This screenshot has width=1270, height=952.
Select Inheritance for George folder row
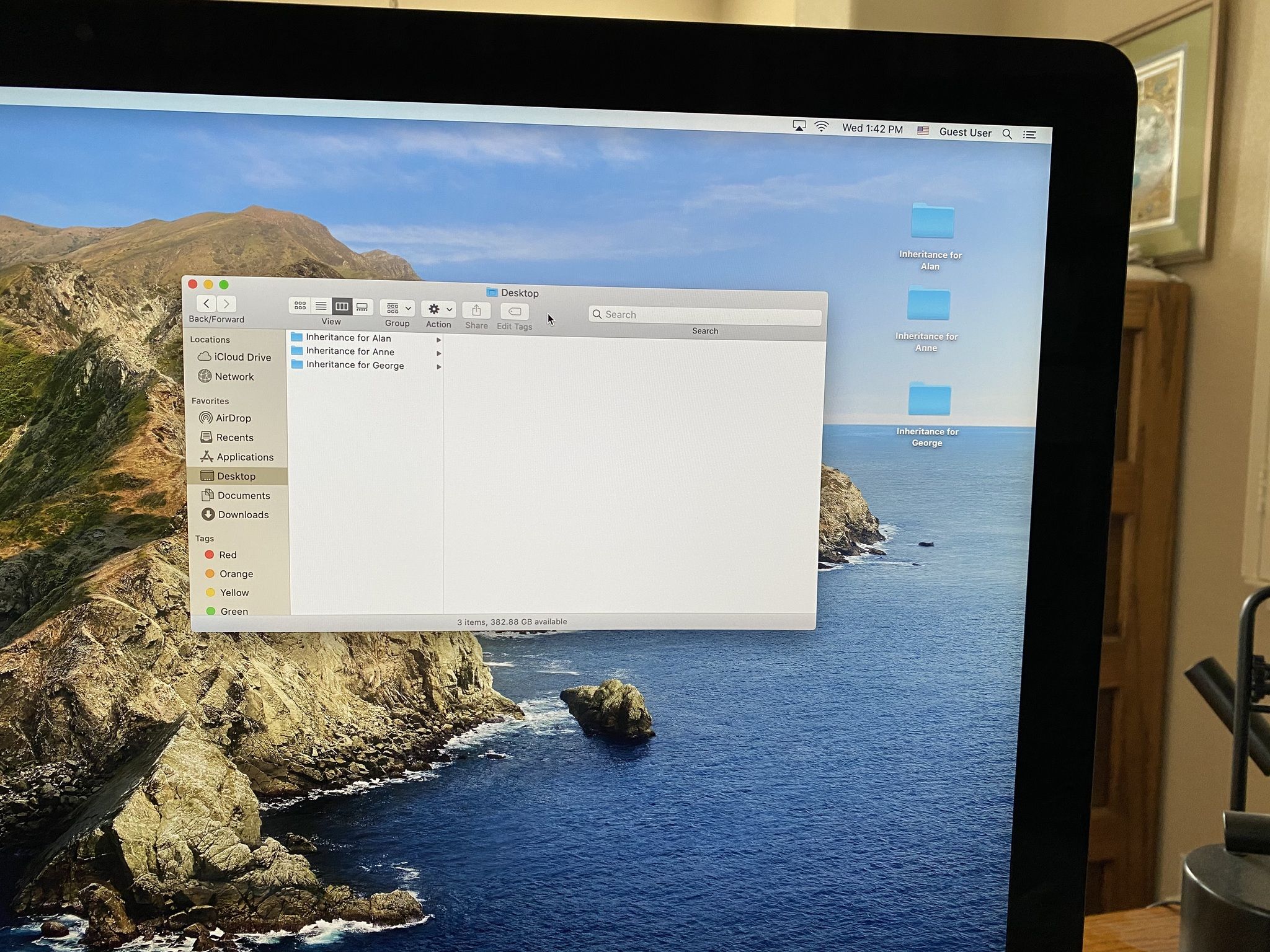click(366, 365)
